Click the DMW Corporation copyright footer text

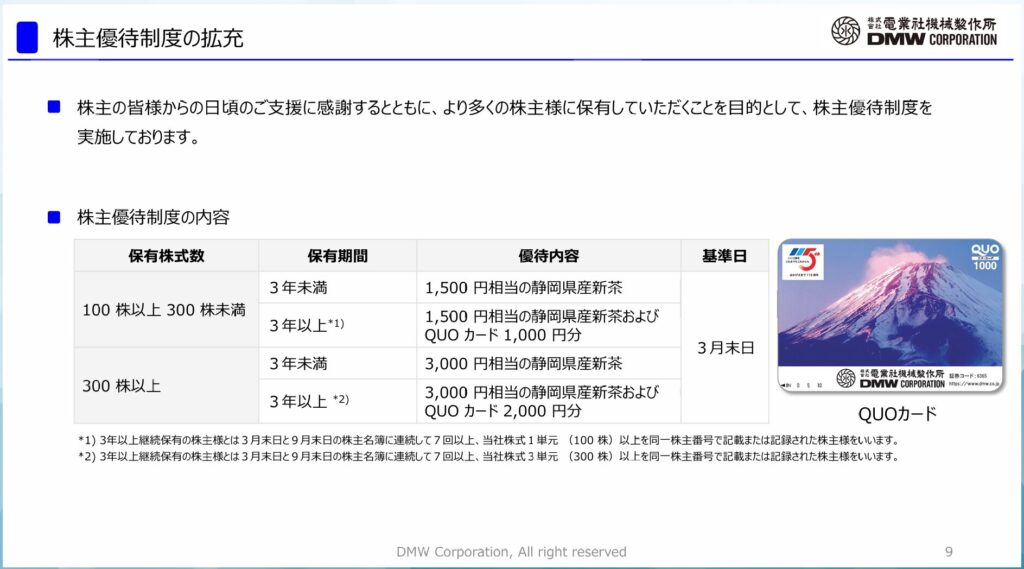click(511, 552)
